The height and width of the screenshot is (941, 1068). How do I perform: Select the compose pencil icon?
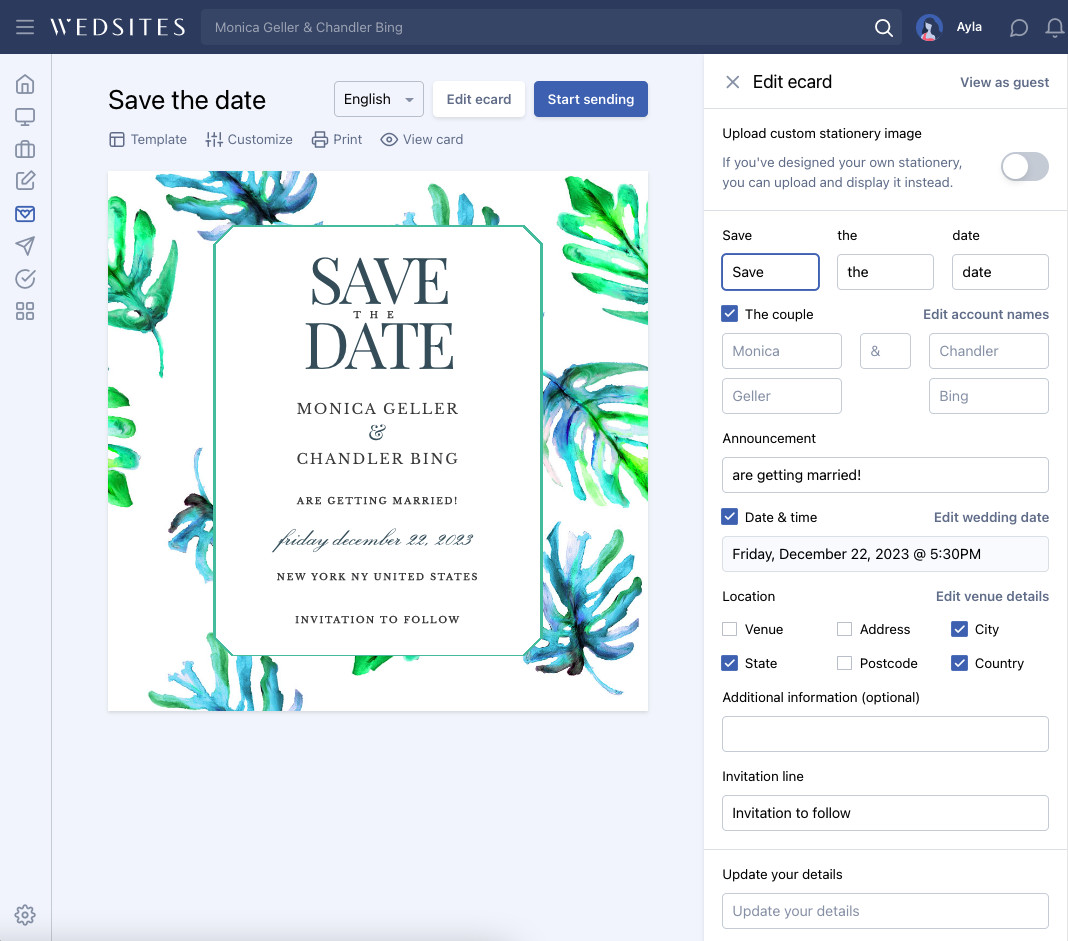[x=25, y=180]
